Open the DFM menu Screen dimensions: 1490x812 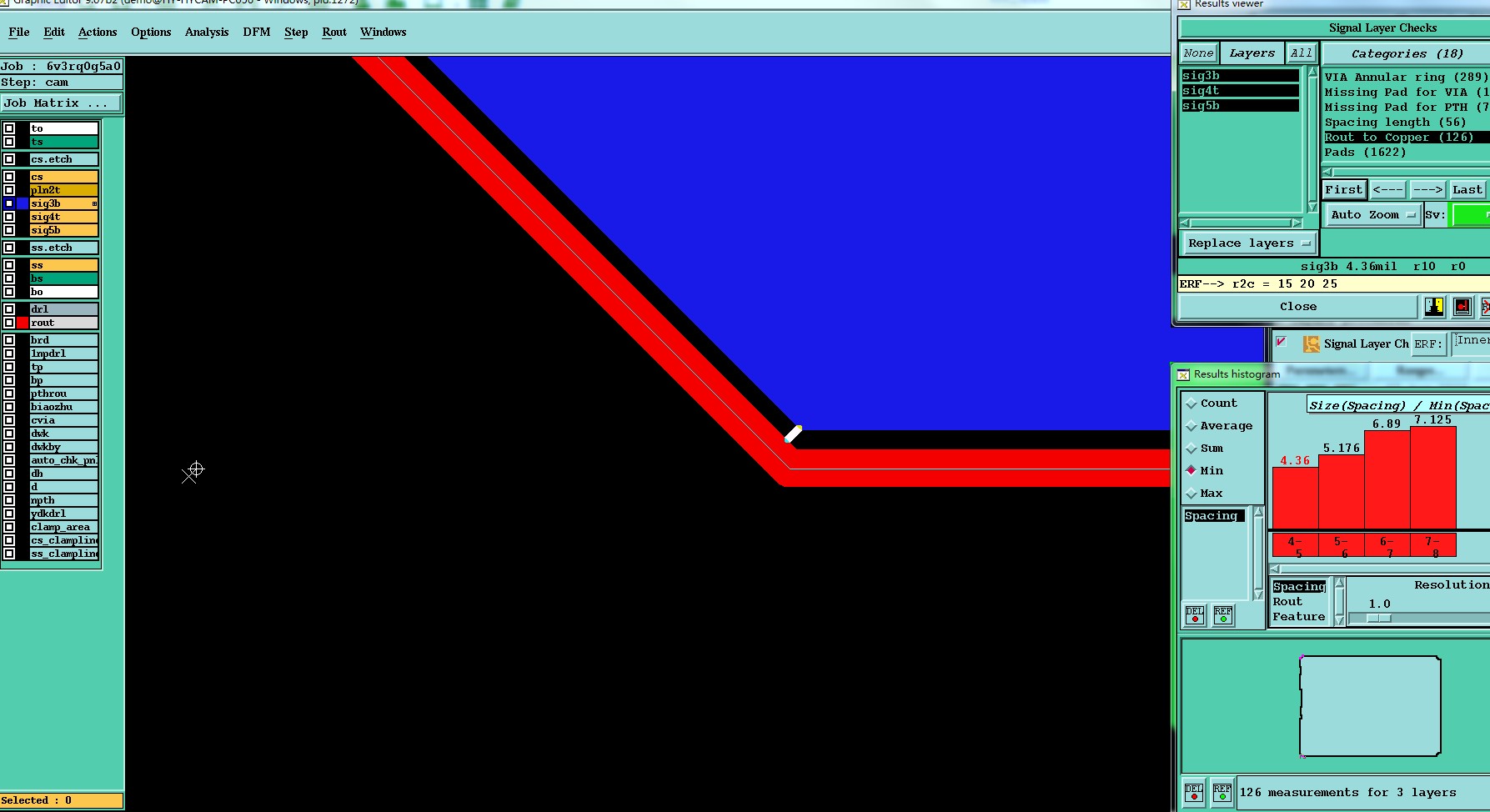257,32
